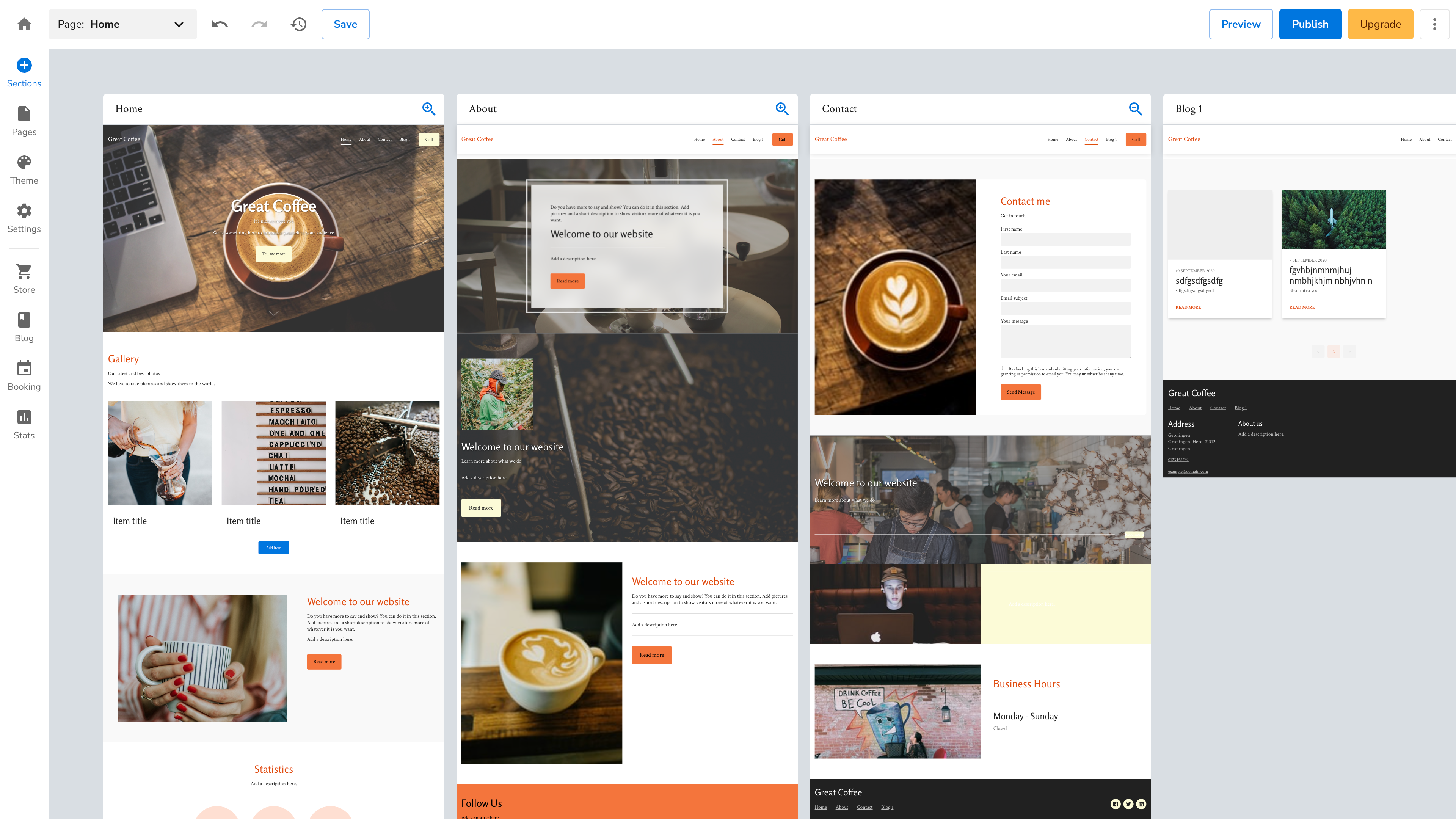Viewport: 1456px width, 819px height.
Task: Select the coffee beans roaster gallery thumbnail
Action: coord(387,453)
